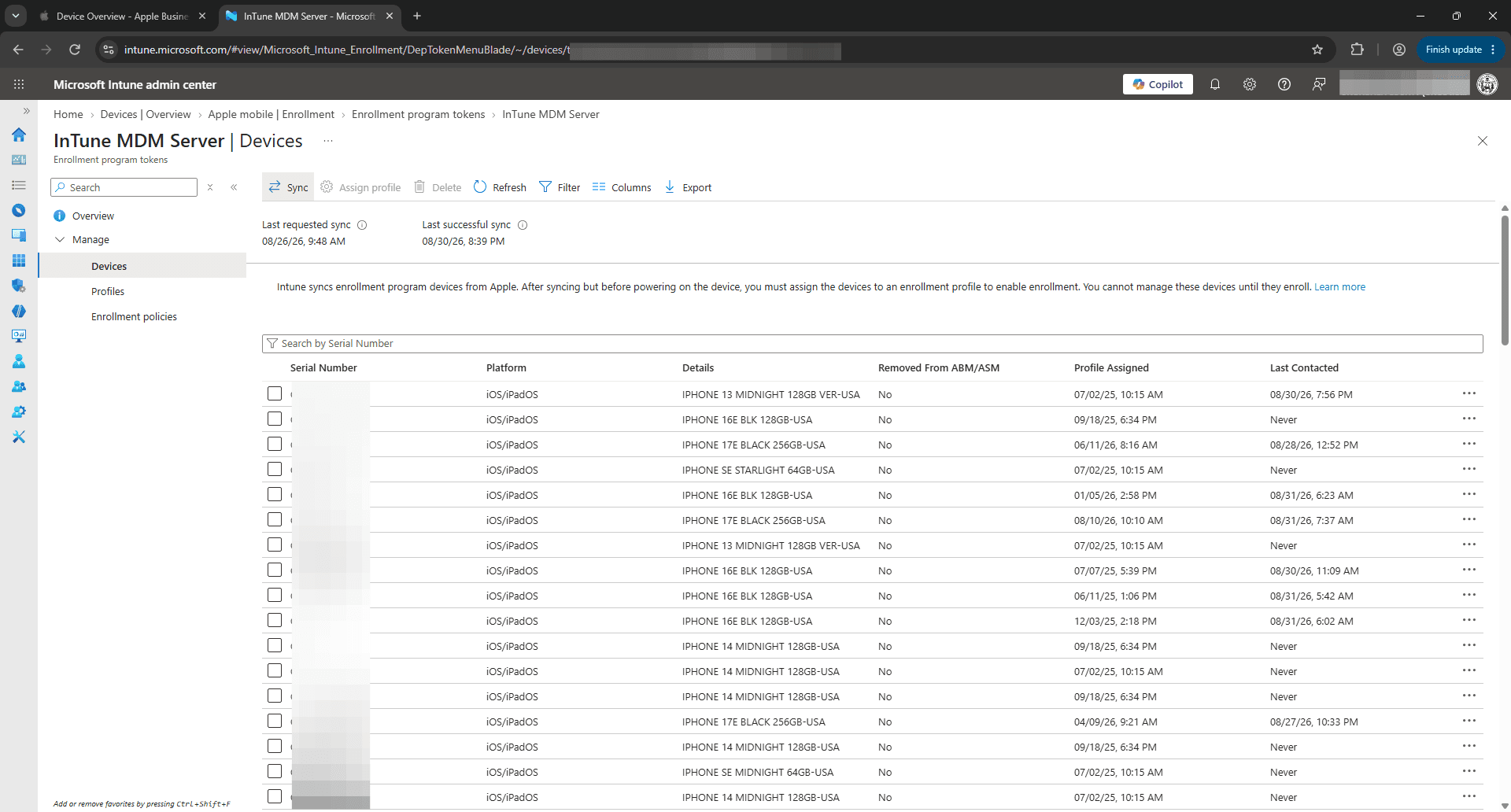Viewport: 1511px width, 812px height.
Task: Export the device list
Action: (x=689, y=187)
